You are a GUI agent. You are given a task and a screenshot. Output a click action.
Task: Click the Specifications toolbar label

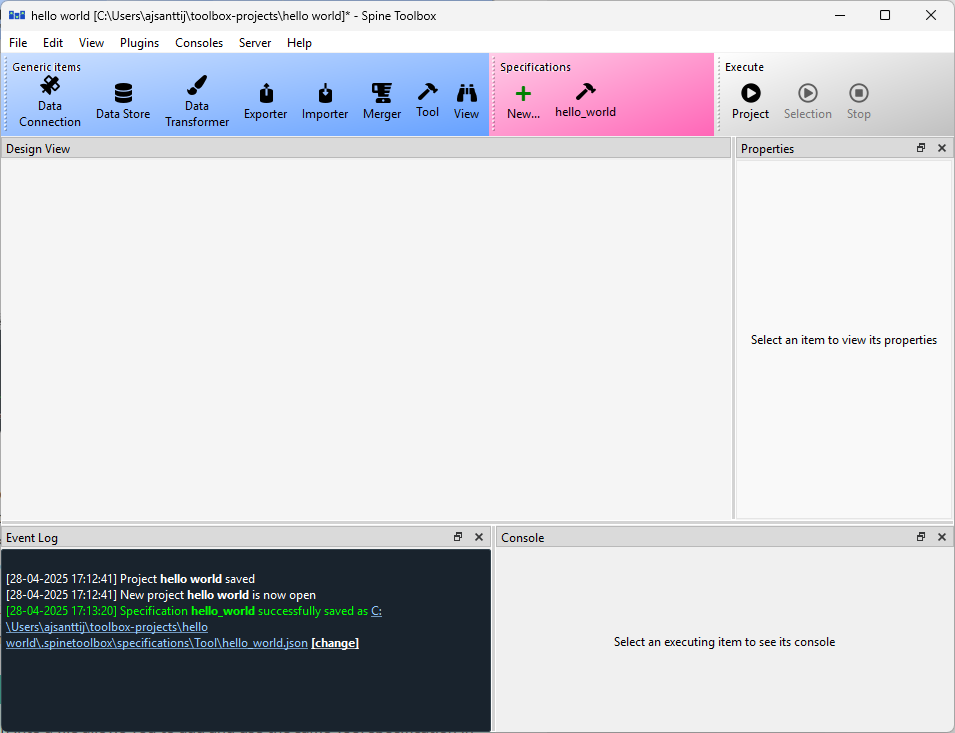pyautogui.click(x=535, y=67)
